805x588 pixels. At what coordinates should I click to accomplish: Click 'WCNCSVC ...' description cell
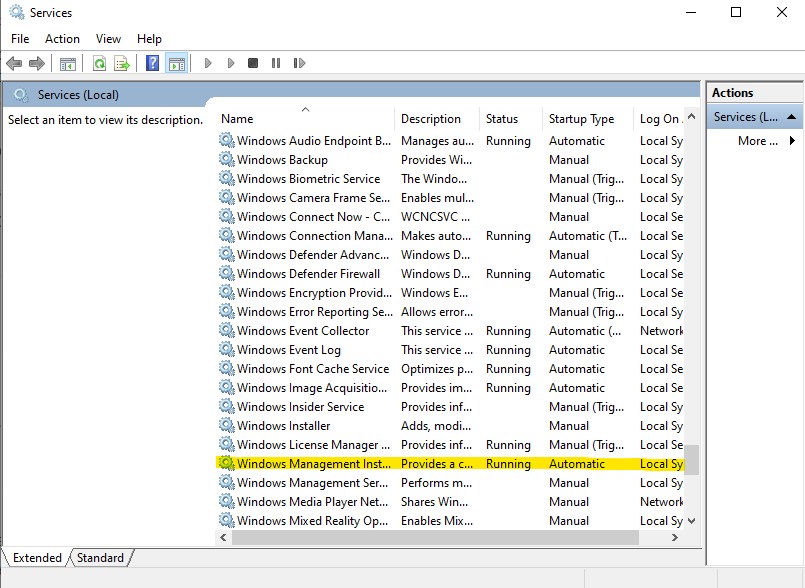coord(435,217)
